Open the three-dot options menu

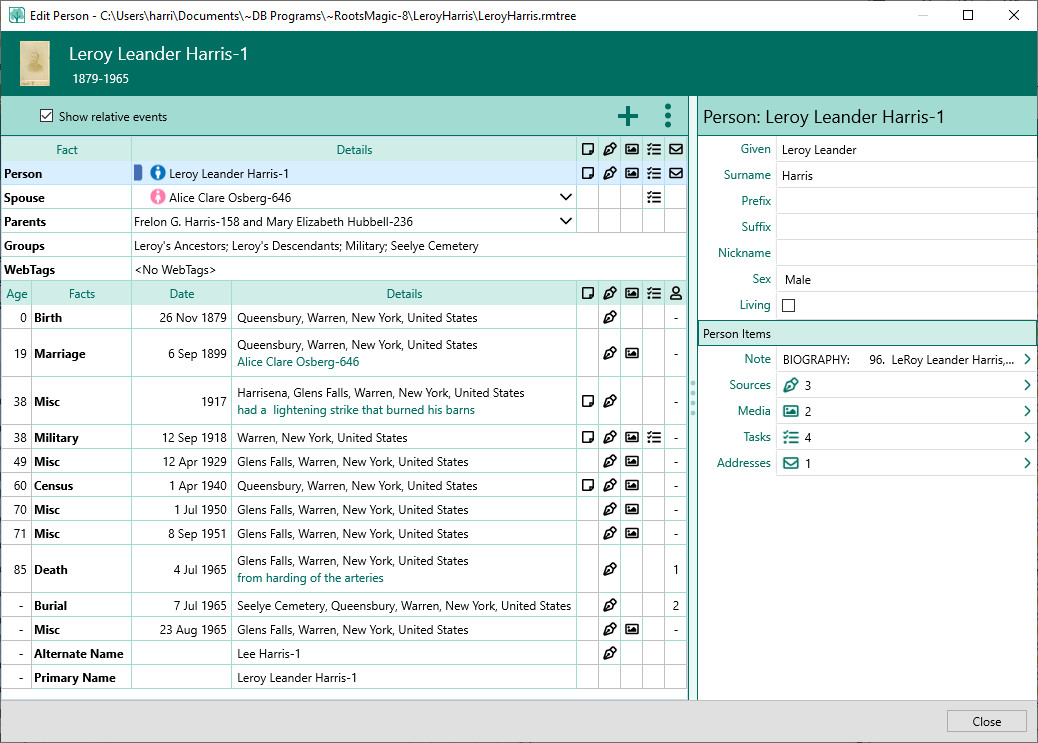pos(668,116)
